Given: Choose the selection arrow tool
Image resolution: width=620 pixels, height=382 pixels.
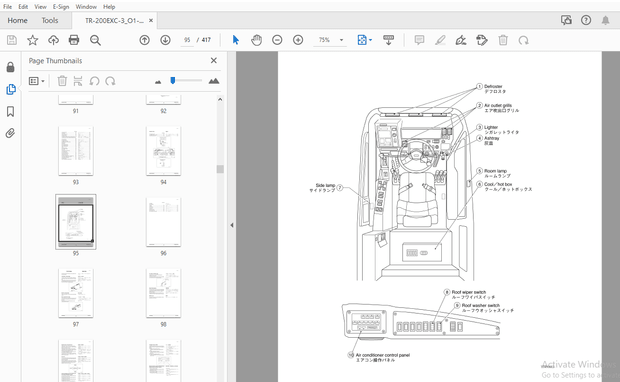Looking at the screenshot, I should point(236,40).
